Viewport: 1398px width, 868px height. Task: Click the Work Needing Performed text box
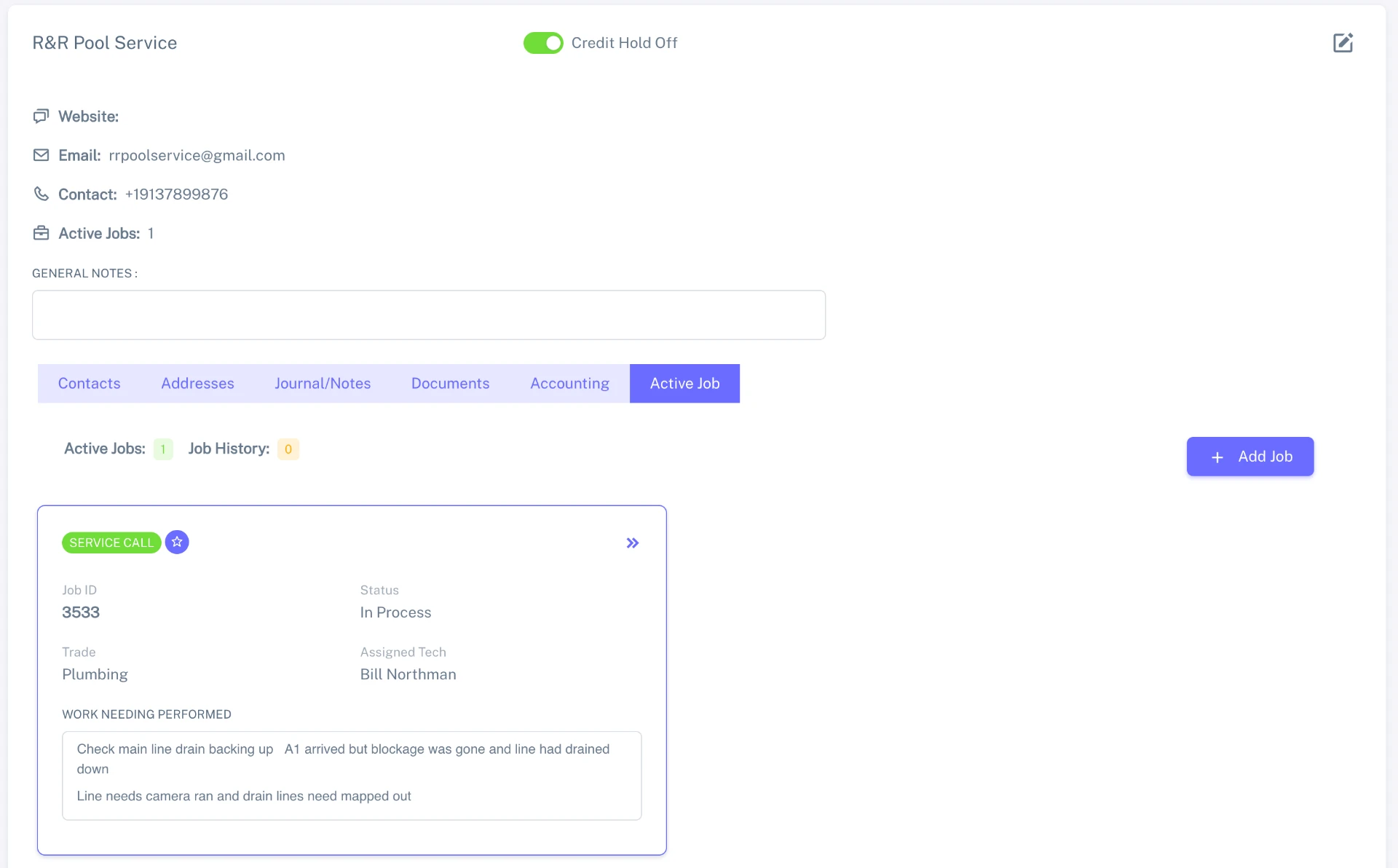click(352, 776)
